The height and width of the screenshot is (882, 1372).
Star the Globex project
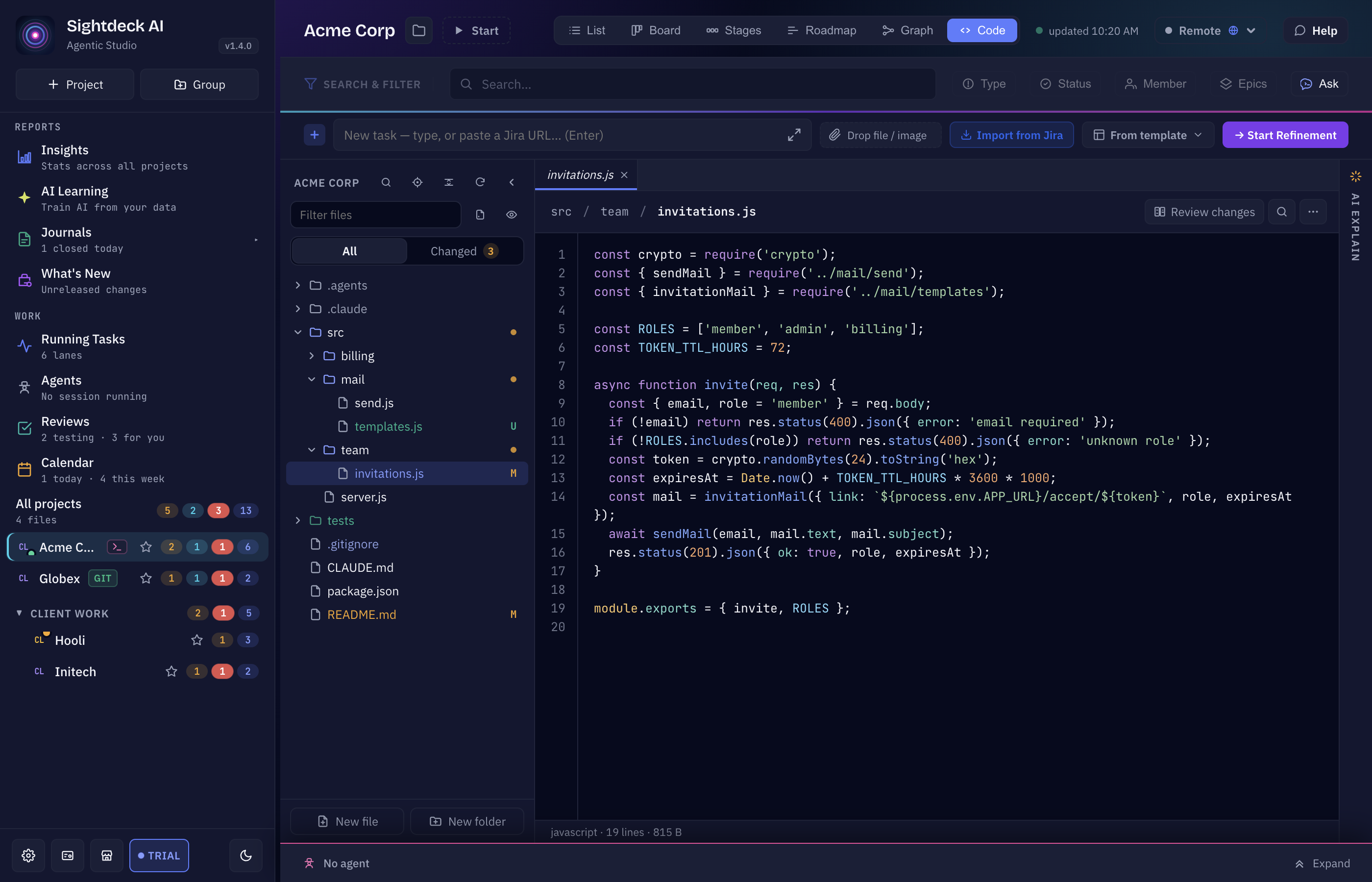(x=146, y=579)
